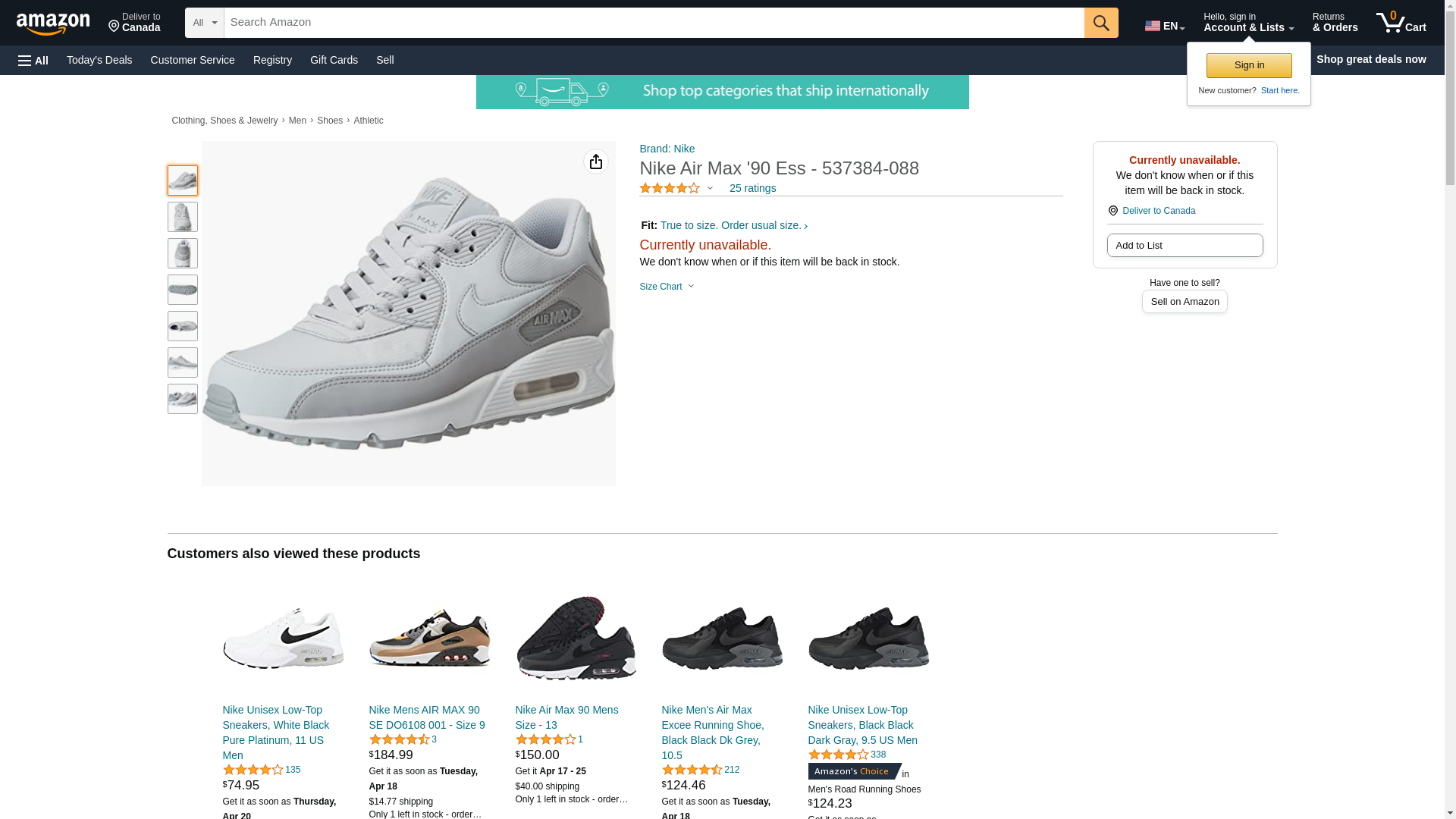Viewport: 1456px width, 819px height.
Task: Click the yellow Sign in button
Action: click(x=1249, y=65)
